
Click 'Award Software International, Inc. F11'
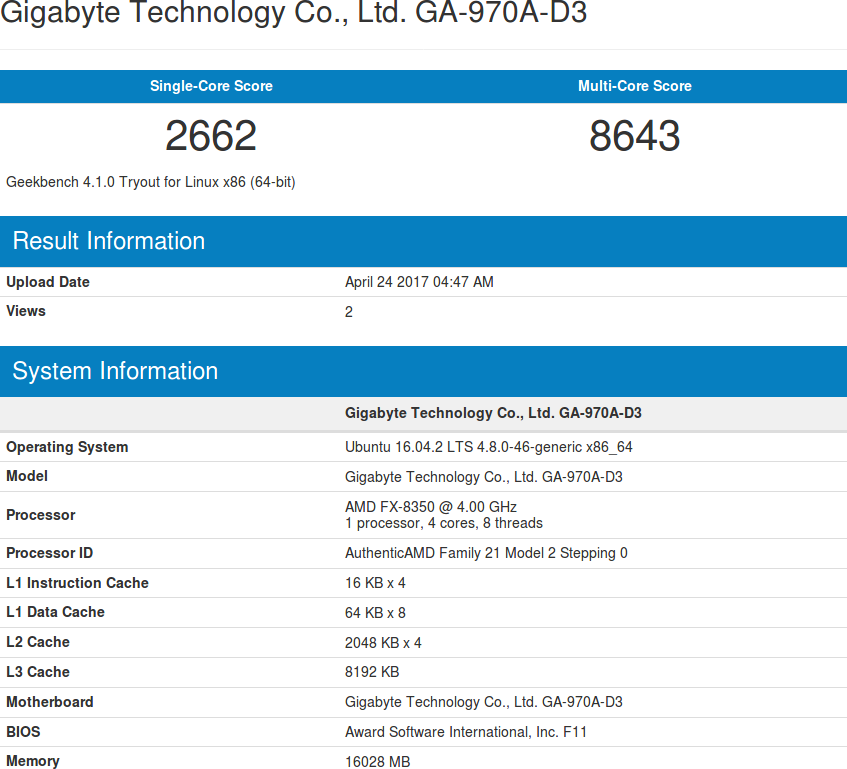coord(466,732)
